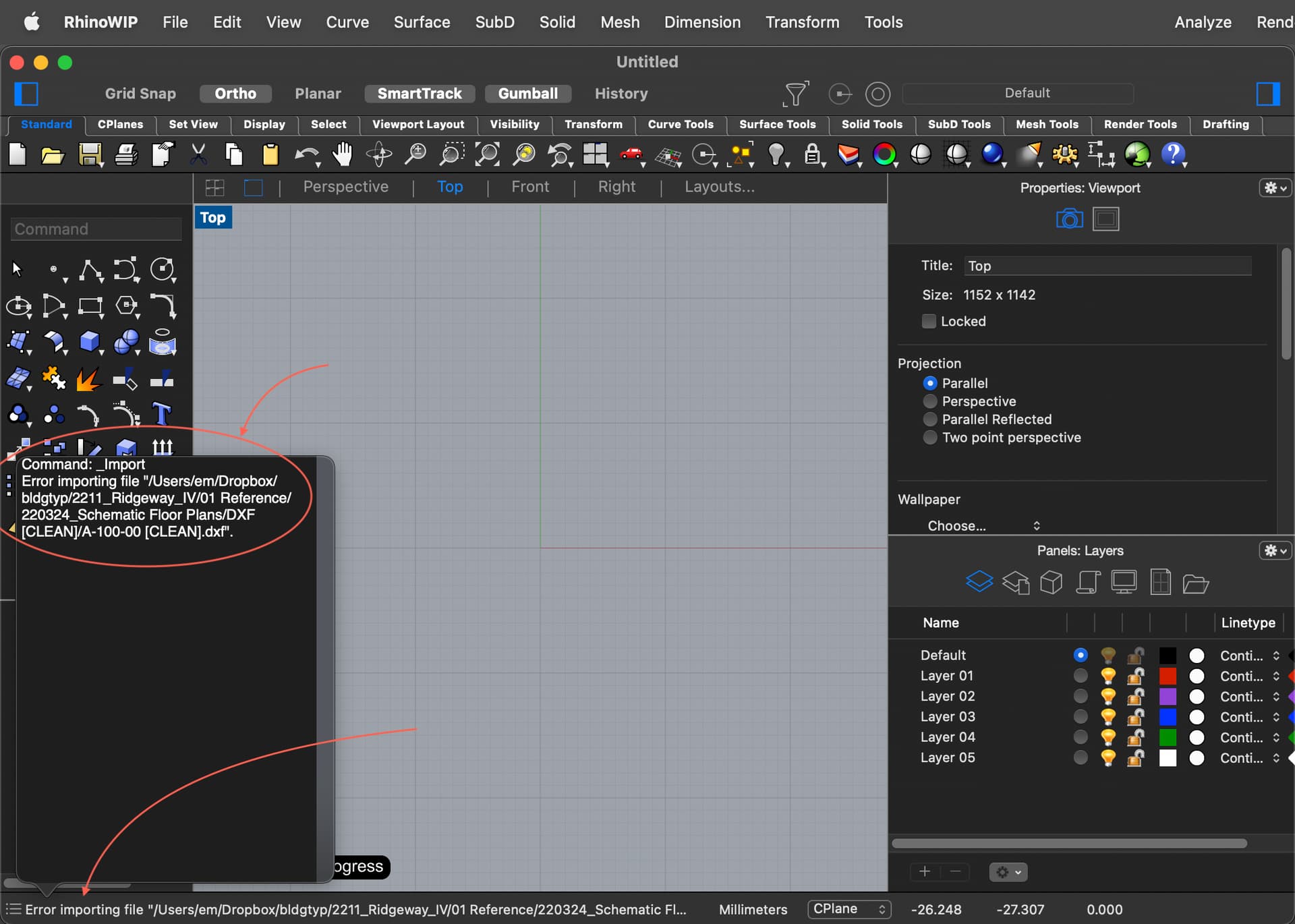Toggle Gumball
The width and height of the screenshot is (1295, 924).
point(528,94)
